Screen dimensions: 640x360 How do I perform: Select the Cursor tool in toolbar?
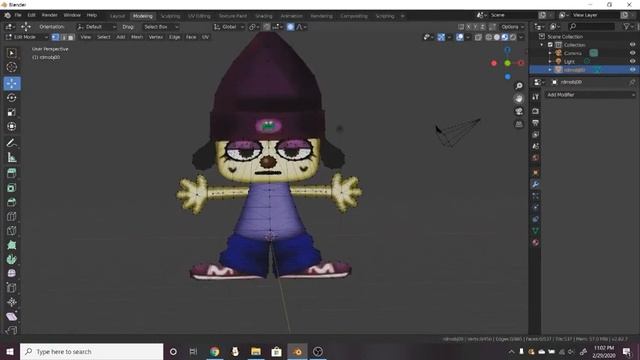[x=11, y=67]
